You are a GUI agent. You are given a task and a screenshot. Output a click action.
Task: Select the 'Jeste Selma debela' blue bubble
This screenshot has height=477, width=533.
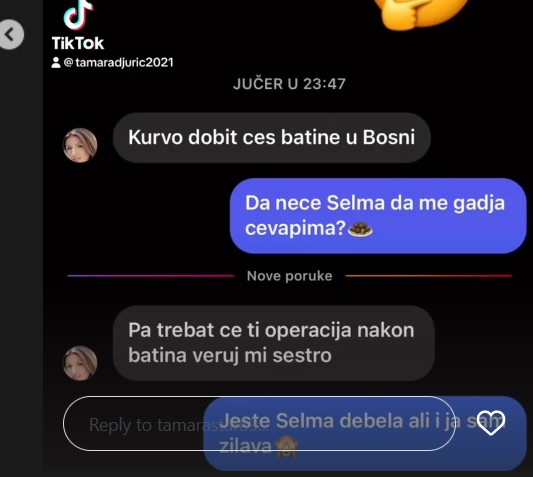(365, 433)
